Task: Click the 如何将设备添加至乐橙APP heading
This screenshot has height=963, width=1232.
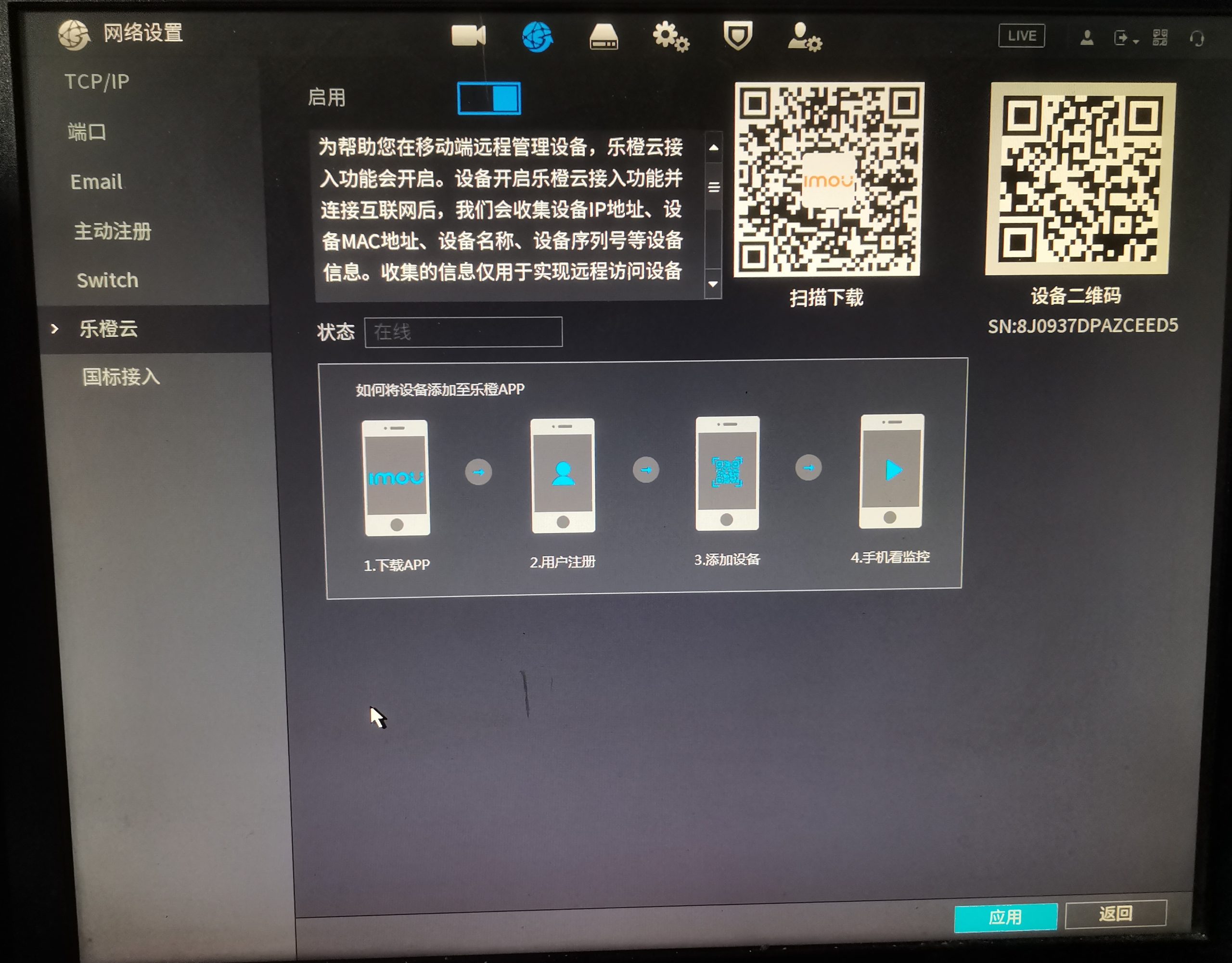Action: click(440, 390)
